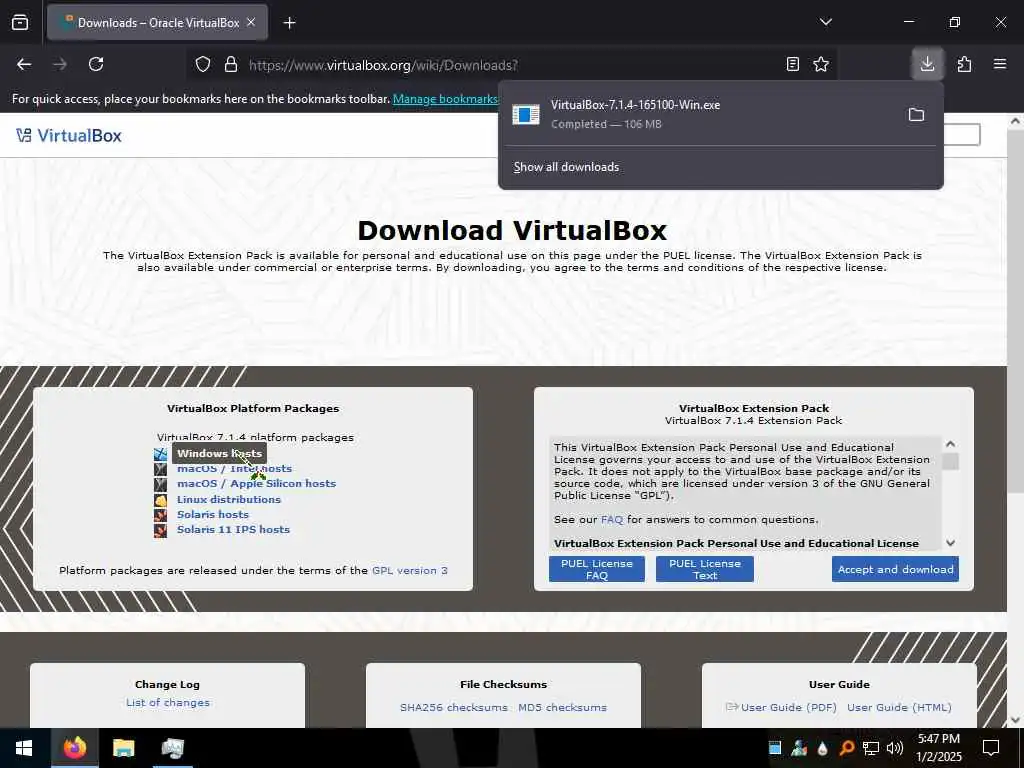Click the Linux distributions penguin icon

point(161,500)
